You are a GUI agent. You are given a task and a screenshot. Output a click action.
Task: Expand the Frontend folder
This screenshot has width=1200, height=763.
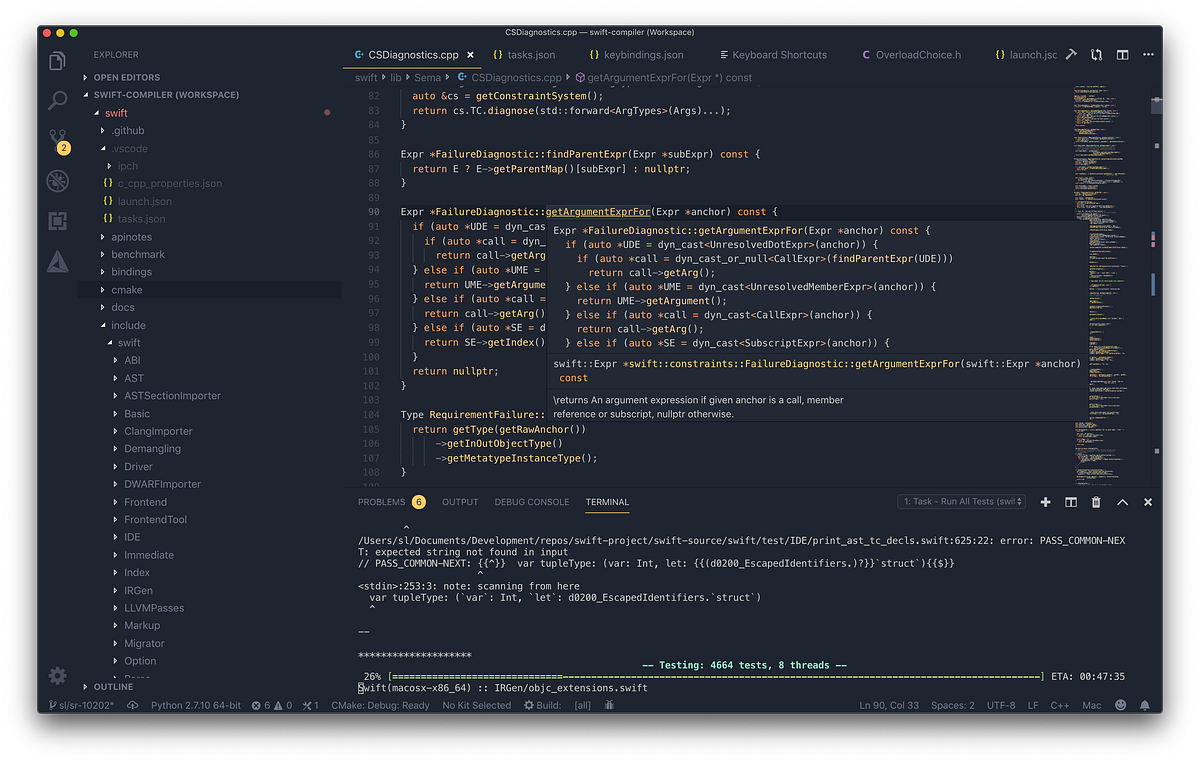pos(145,502)
